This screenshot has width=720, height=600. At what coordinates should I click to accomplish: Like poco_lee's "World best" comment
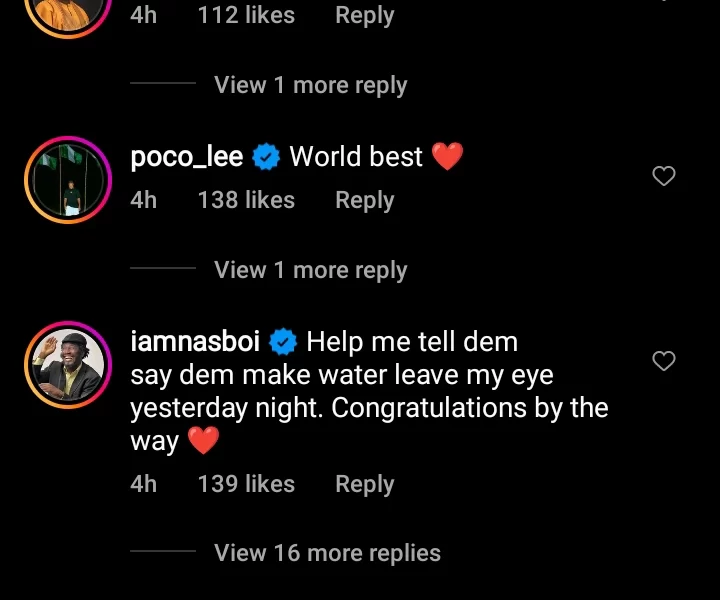664,177
